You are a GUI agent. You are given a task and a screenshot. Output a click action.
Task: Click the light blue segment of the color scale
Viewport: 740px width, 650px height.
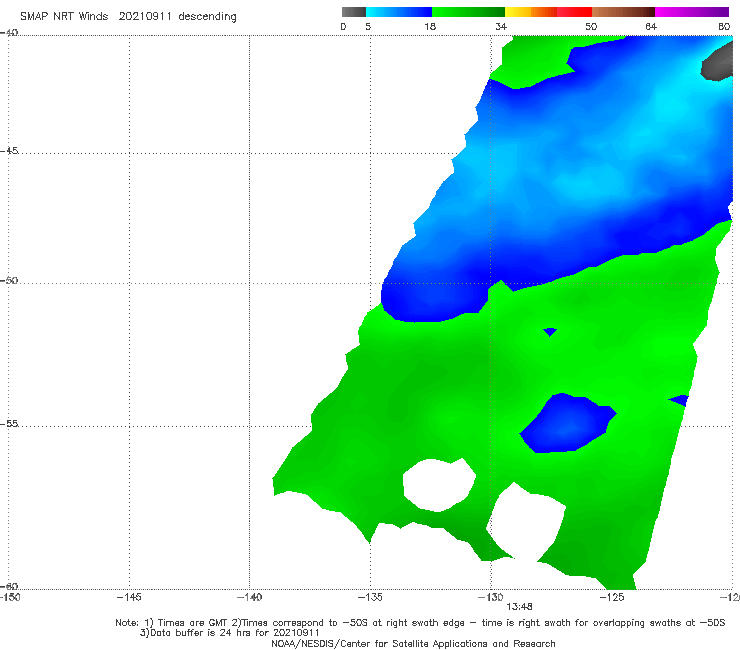[x=399, y=12]
